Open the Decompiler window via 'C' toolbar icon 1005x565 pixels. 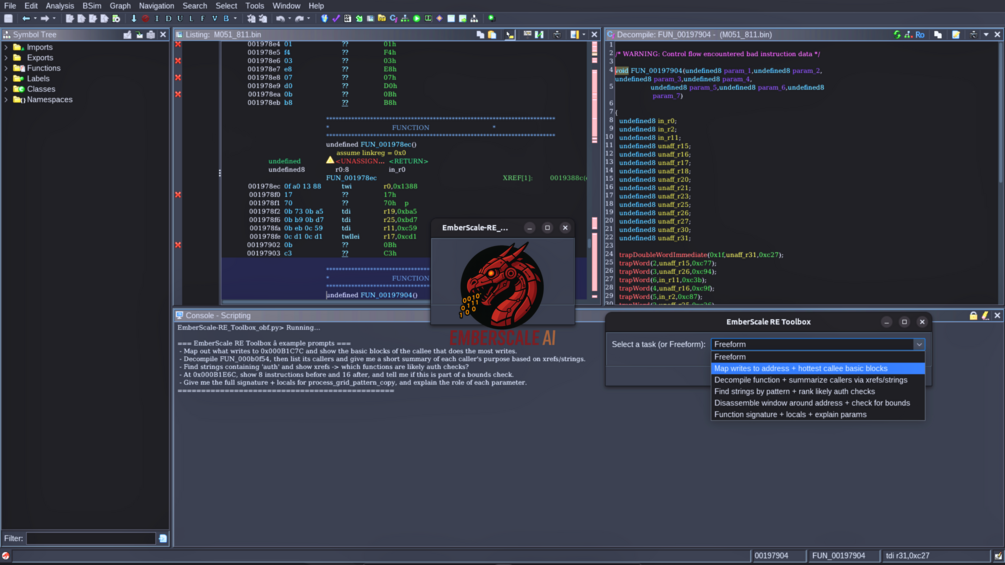click(x=393, y=19)
